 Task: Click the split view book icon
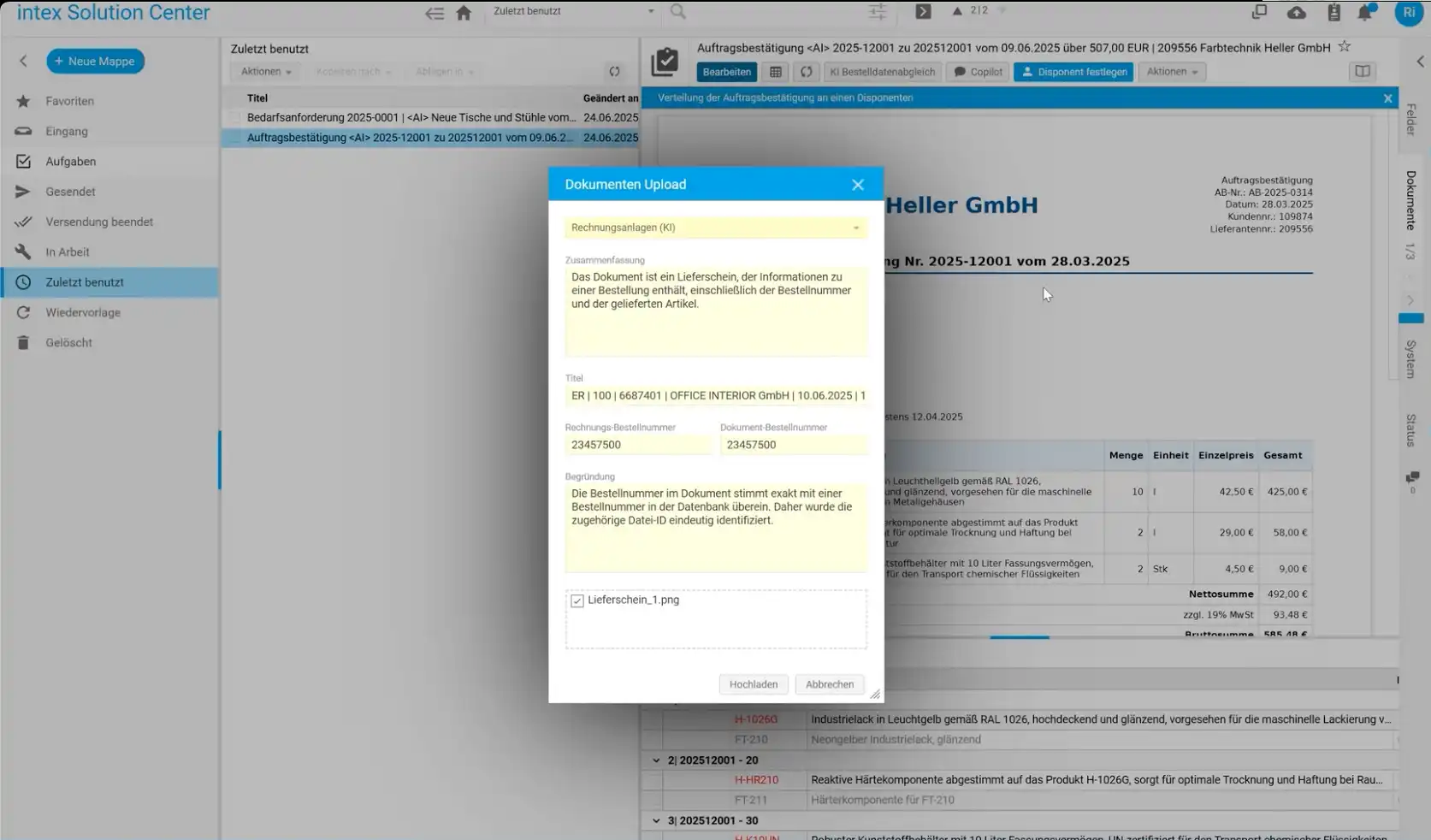(x=1363, y=72)
